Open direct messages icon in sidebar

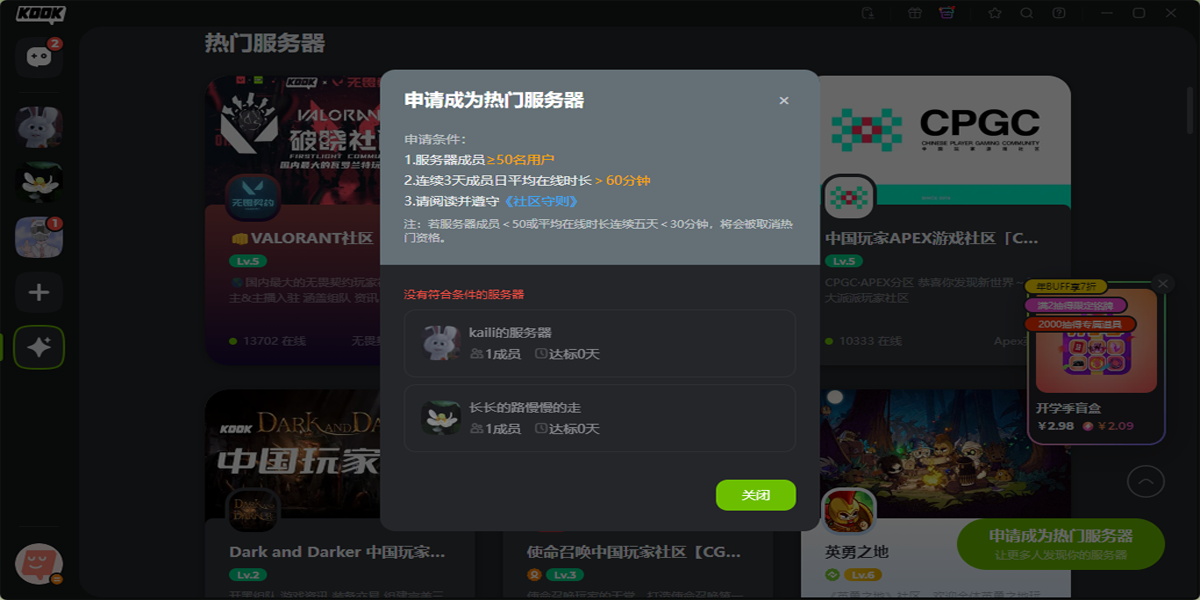point(39,57)
